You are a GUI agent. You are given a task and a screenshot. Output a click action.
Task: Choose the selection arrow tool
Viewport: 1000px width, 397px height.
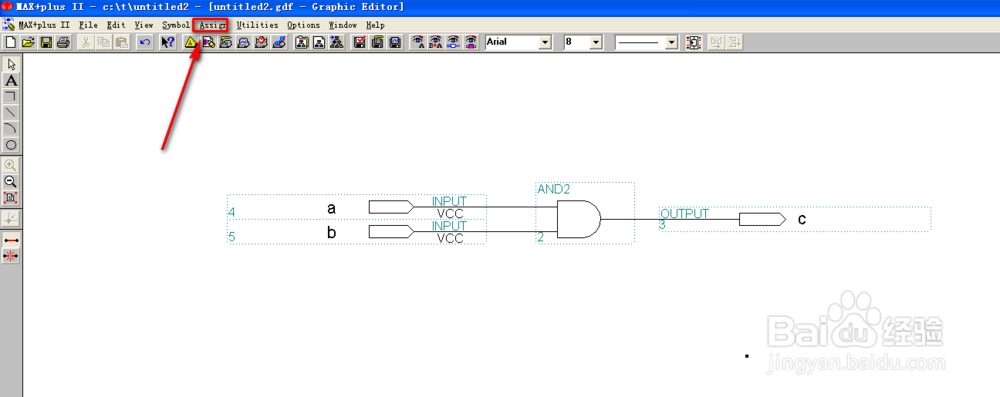point(11,64)
